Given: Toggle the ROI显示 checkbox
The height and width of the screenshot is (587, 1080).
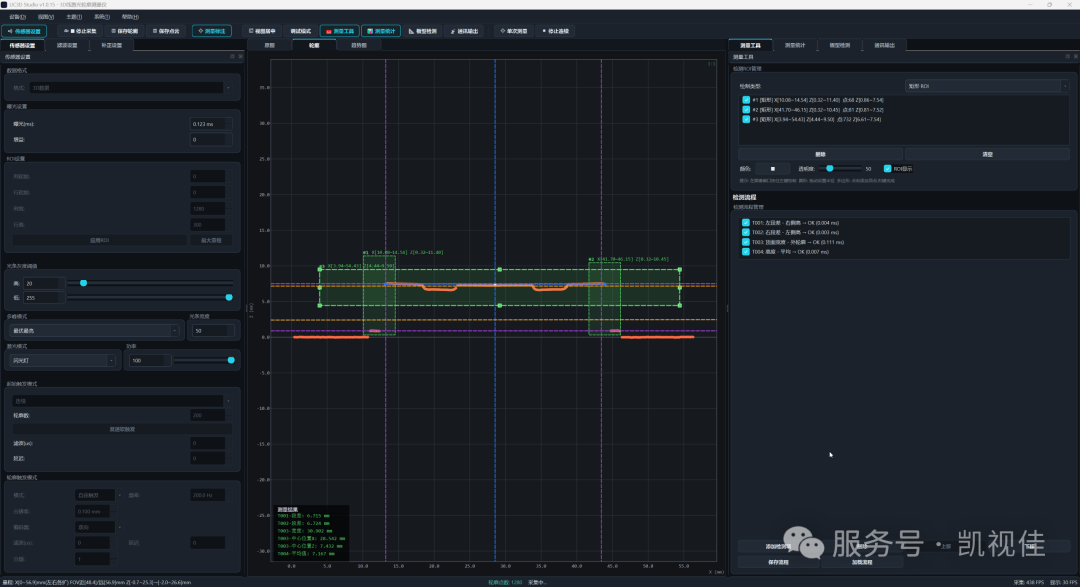Looking at the screenshot, I should point(887,168).
